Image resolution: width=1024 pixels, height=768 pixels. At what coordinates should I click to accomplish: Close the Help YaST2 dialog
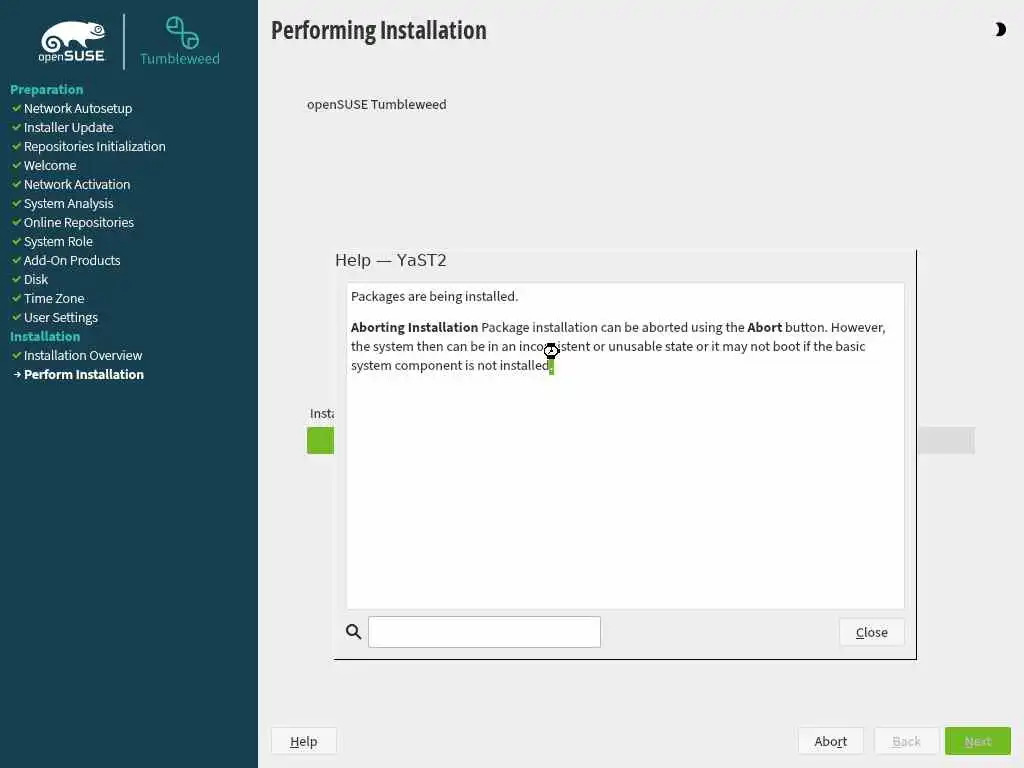click(871, 632)
